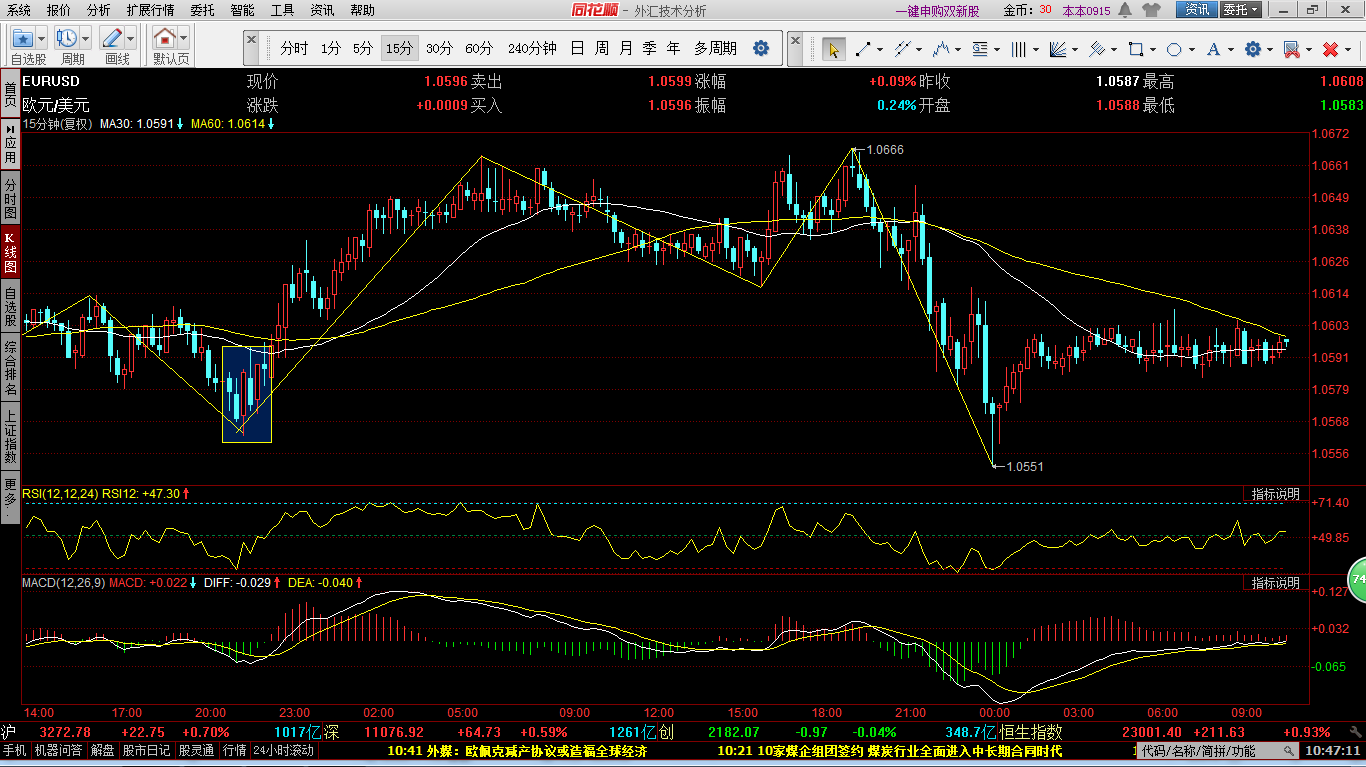This screenshot has height=767, width=1366.
Task: Click the red X delete drawings icon
Action: tap(1330, 49)
